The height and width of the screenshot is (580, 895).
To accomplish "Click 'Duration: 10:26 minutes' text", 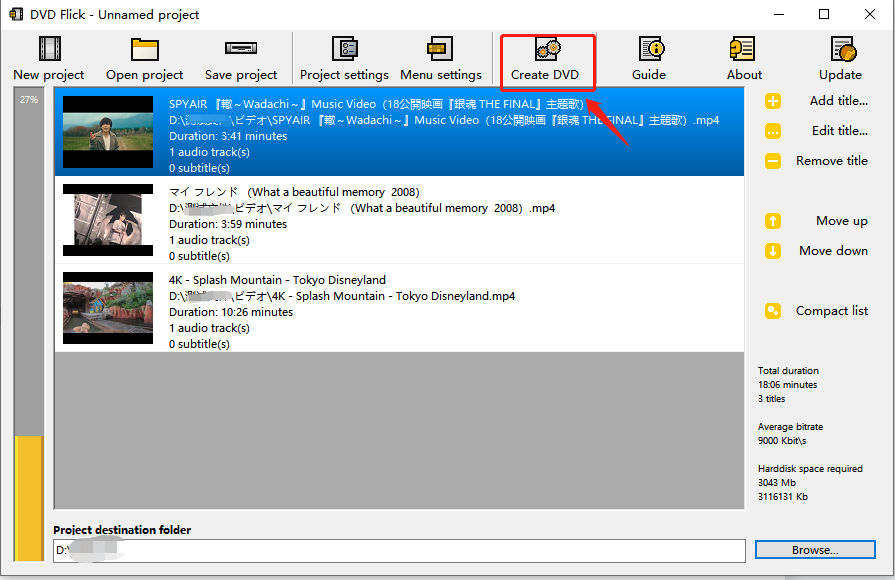I will coord(231,312).
